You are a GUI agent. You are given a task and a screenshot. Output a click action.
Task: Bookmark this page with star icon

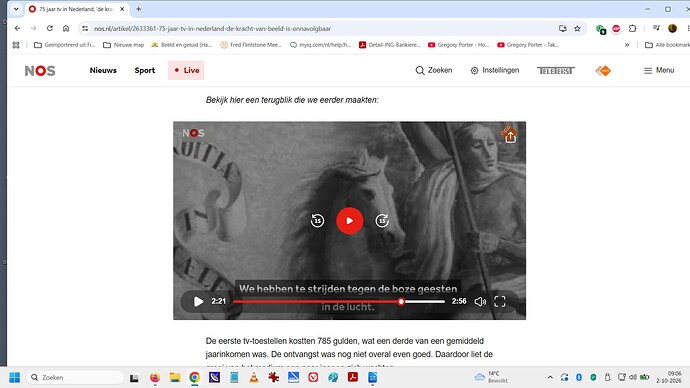click(577, 29)
